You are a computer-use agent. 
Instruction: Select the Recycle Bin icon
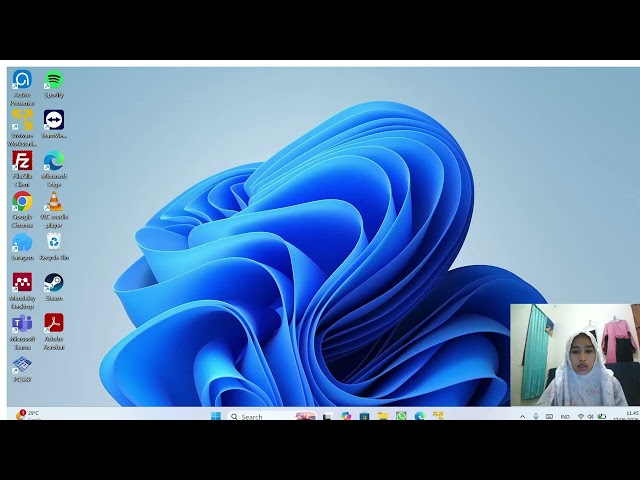[x=54, y=247]
